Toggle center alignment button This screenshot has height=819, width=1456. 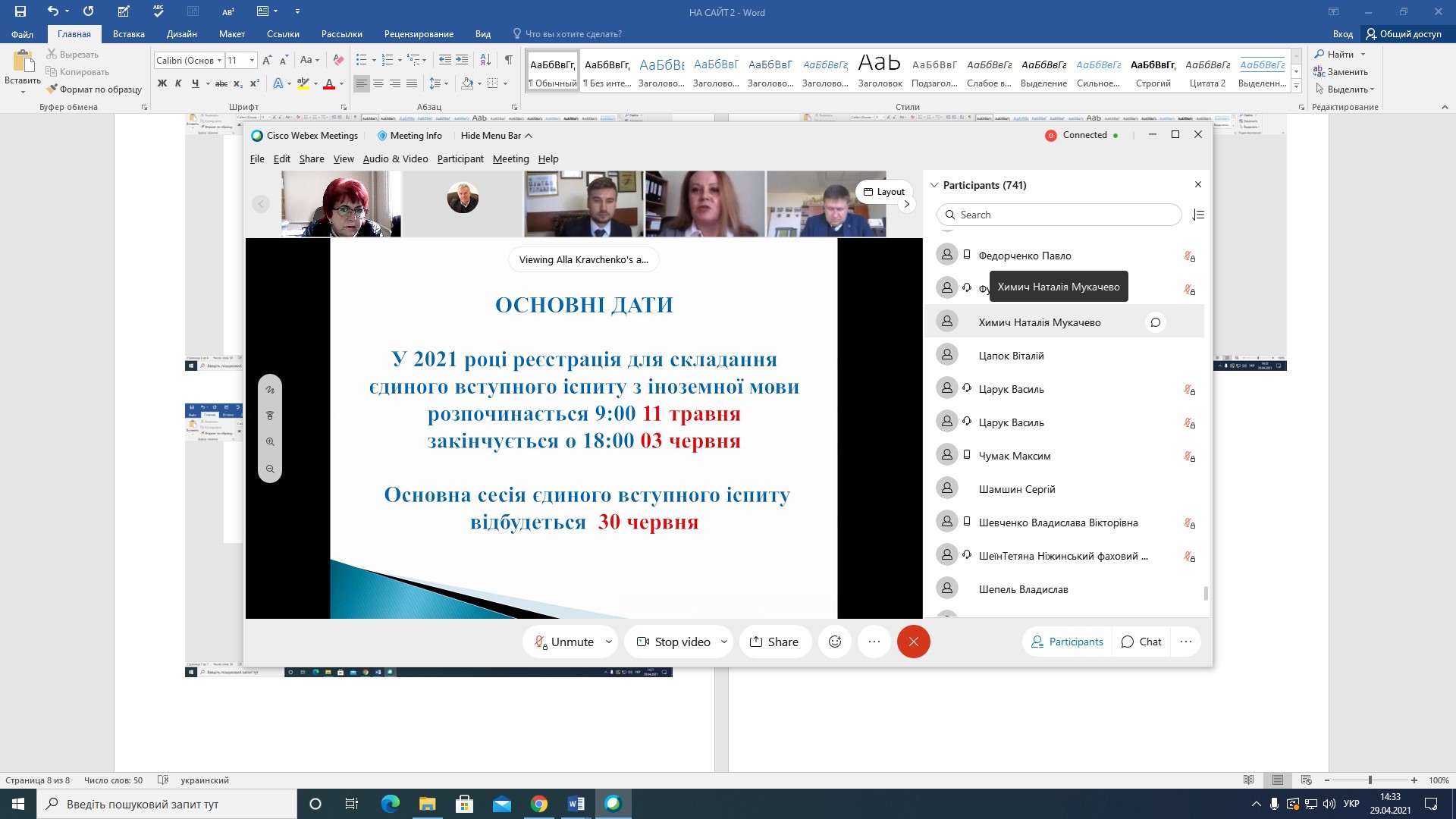(x=378, y=83)
